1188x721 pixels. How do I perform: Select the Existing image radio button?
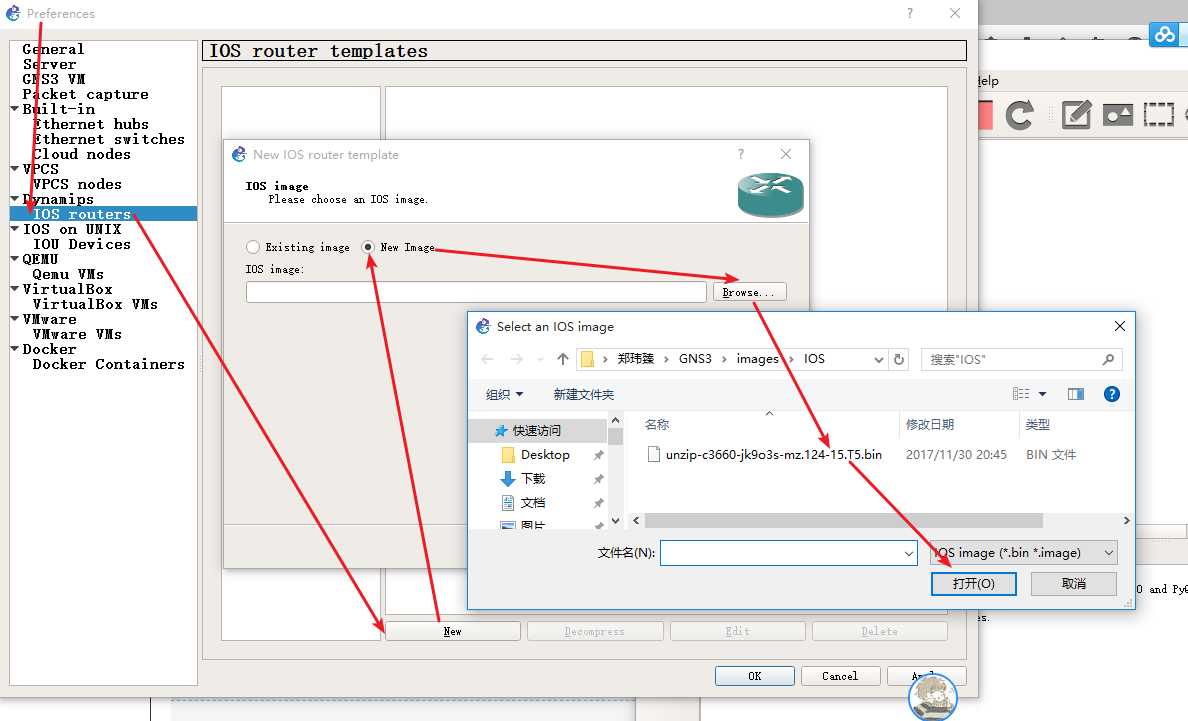[x=253, y=247]
